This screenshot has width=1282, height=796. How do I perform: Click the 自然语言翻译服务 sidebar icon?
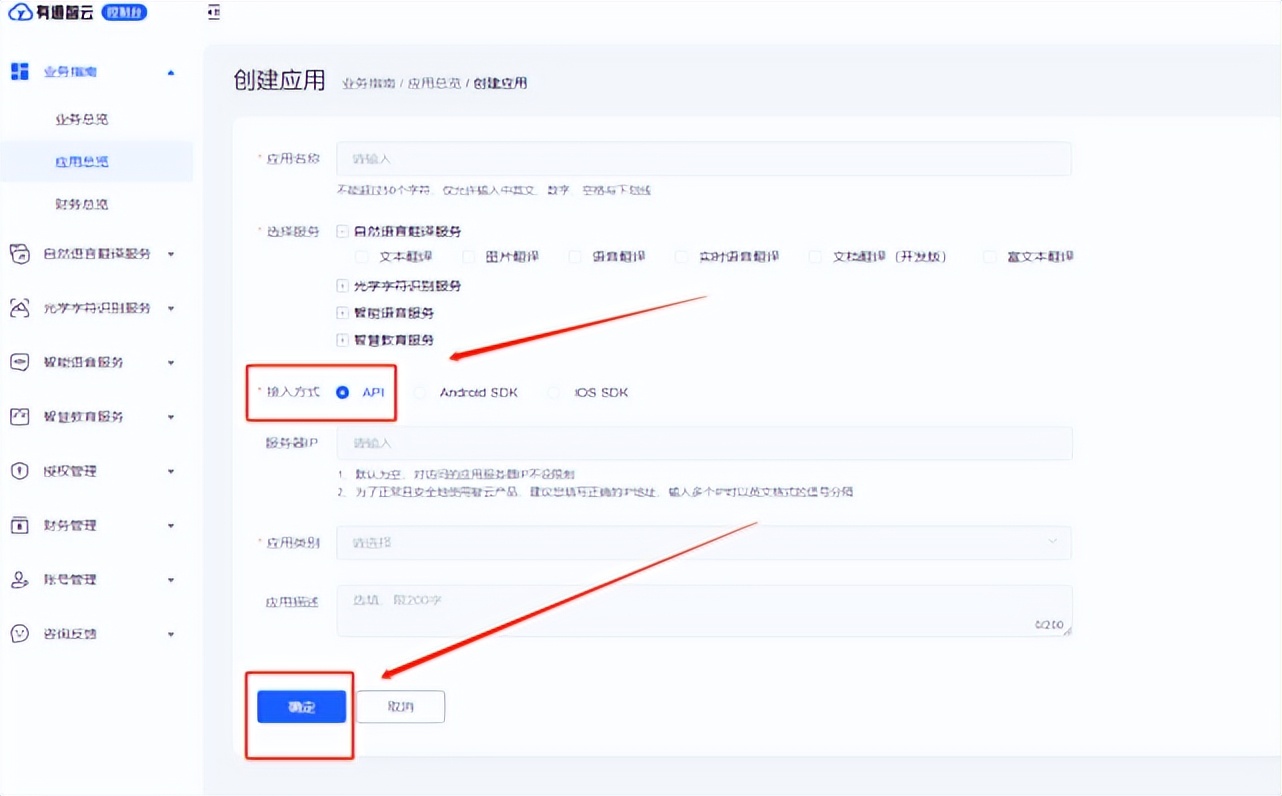(x=19, y=253)
